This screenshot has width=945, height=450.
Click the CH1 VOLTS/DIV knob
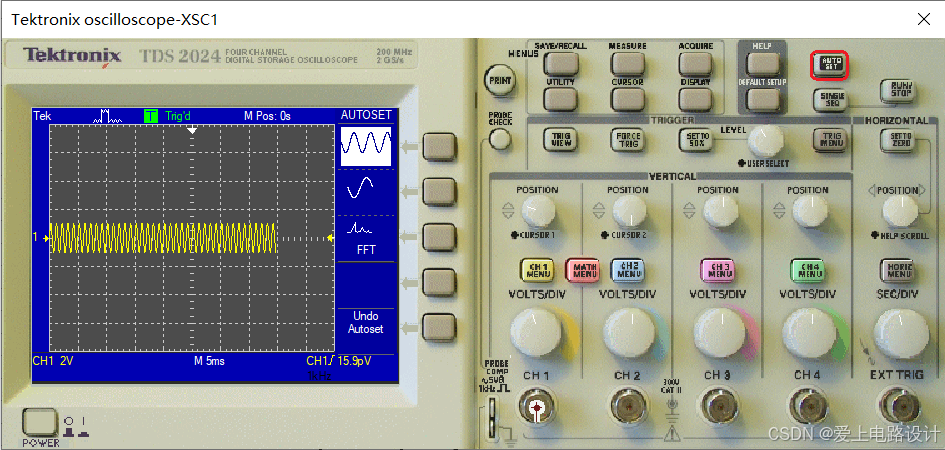pos(536,333)
